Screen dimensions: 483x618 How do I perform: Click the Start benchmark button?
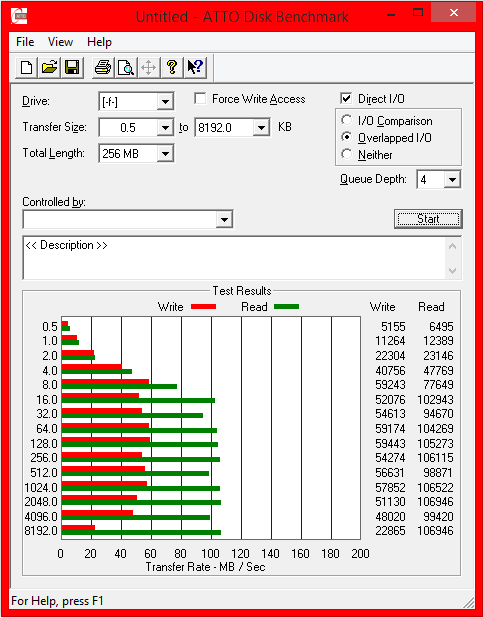point(428,219)
